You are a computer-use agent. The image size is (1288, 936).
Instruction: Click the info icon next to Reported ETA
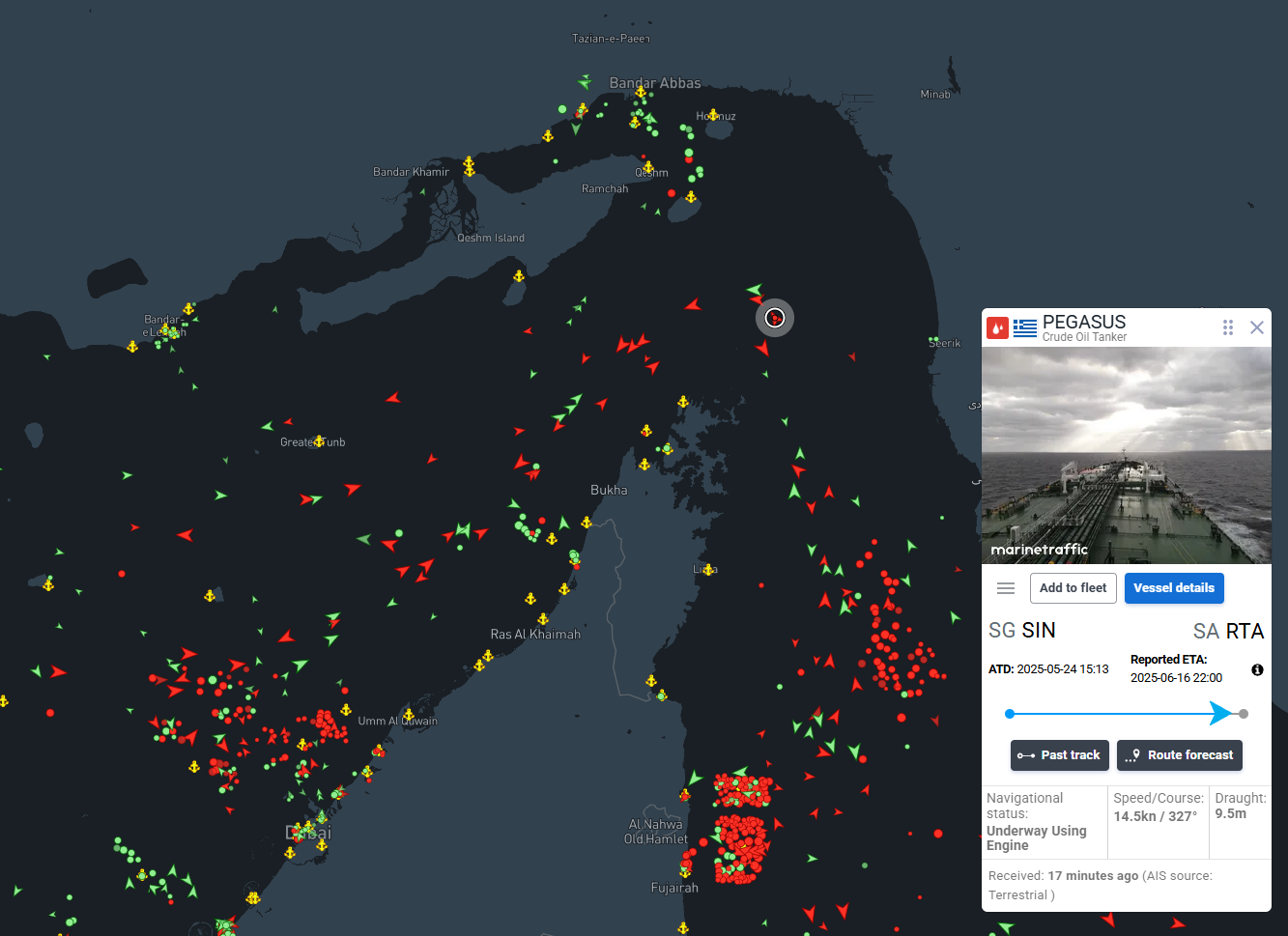coord(1257,669)
